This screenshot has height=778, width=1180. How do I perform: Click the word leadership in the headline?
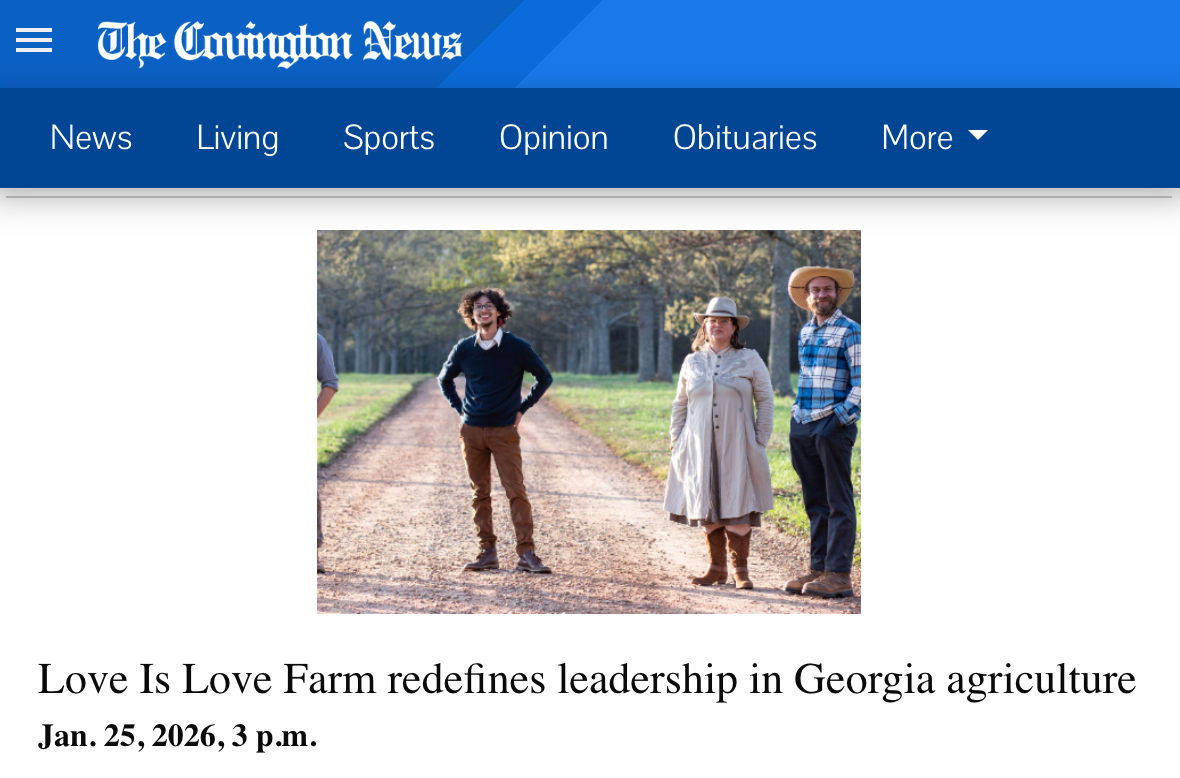[647, 680]
